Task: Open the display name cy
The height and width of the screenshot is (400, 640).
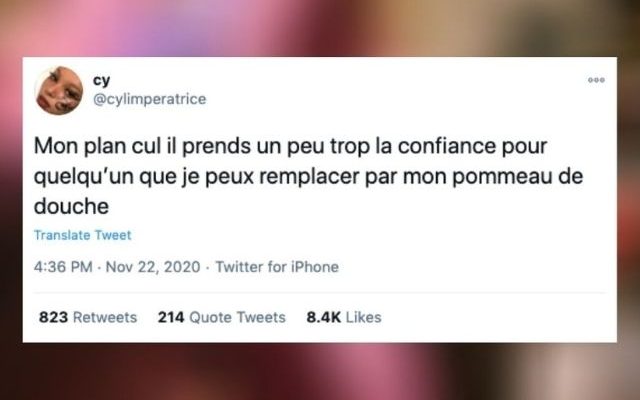Action: (102, 80)
